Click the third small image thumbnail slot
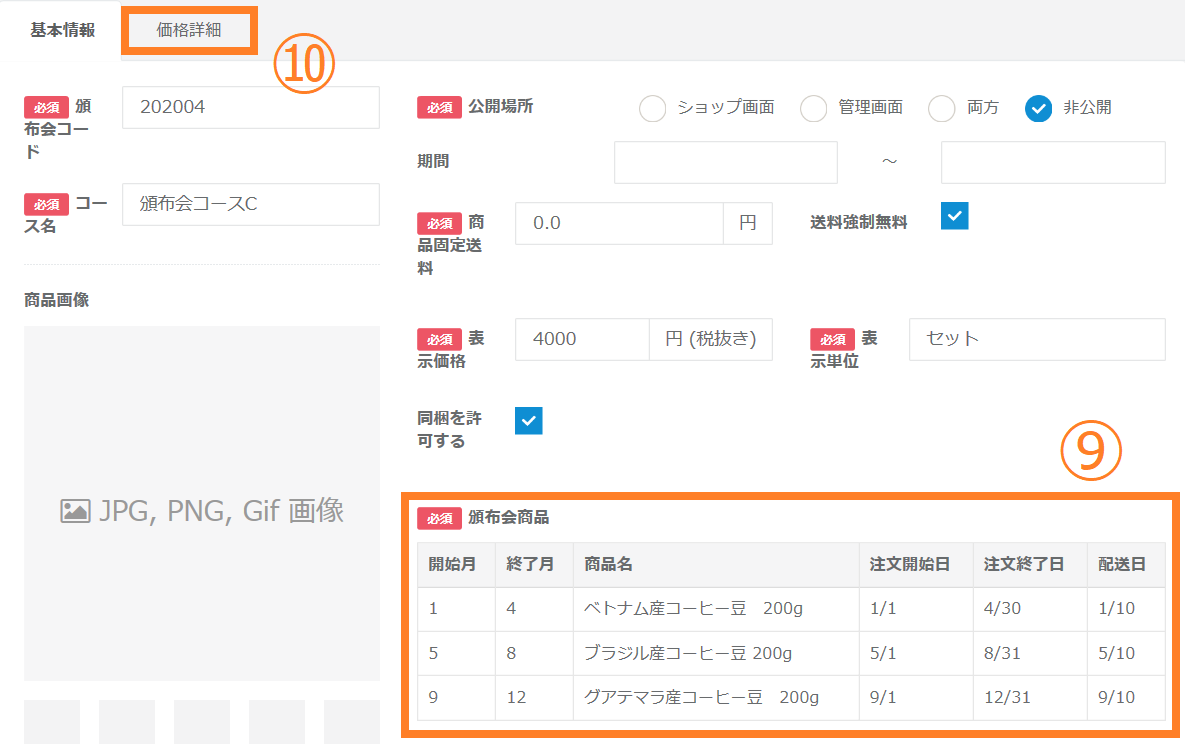The height and width of the screenshot is (744, 1185). [x=202, y=722]
